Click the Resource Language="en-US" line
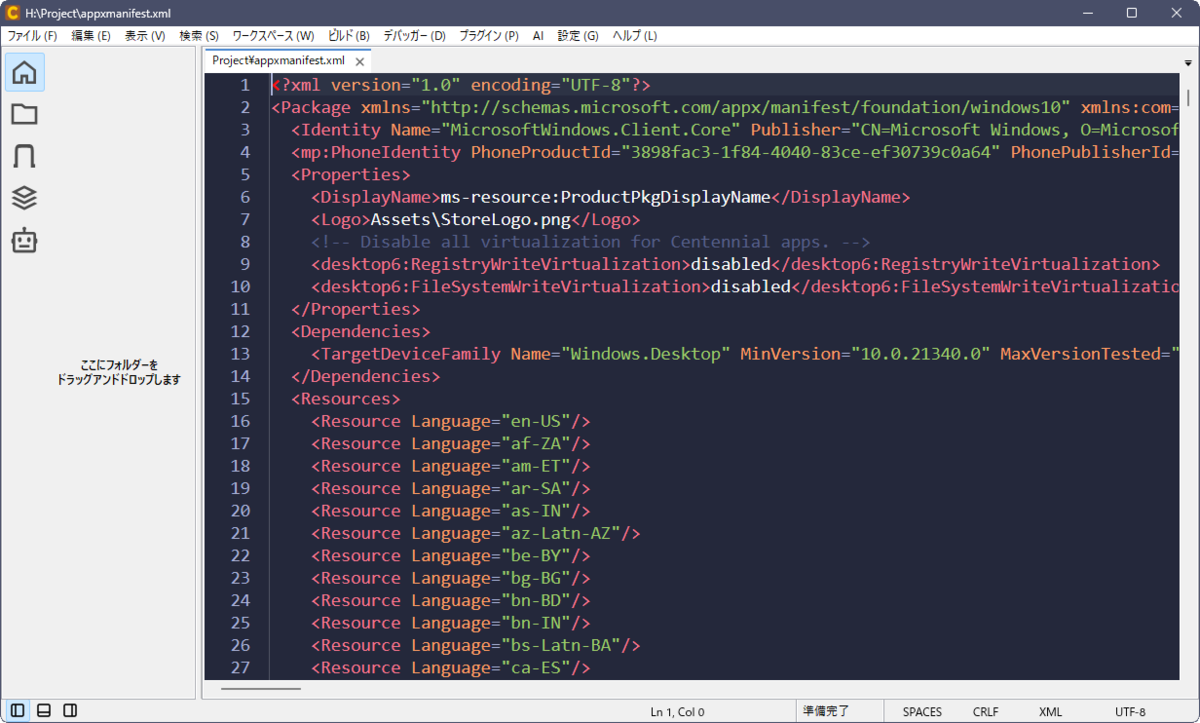1200x723 pixels. 451,421
